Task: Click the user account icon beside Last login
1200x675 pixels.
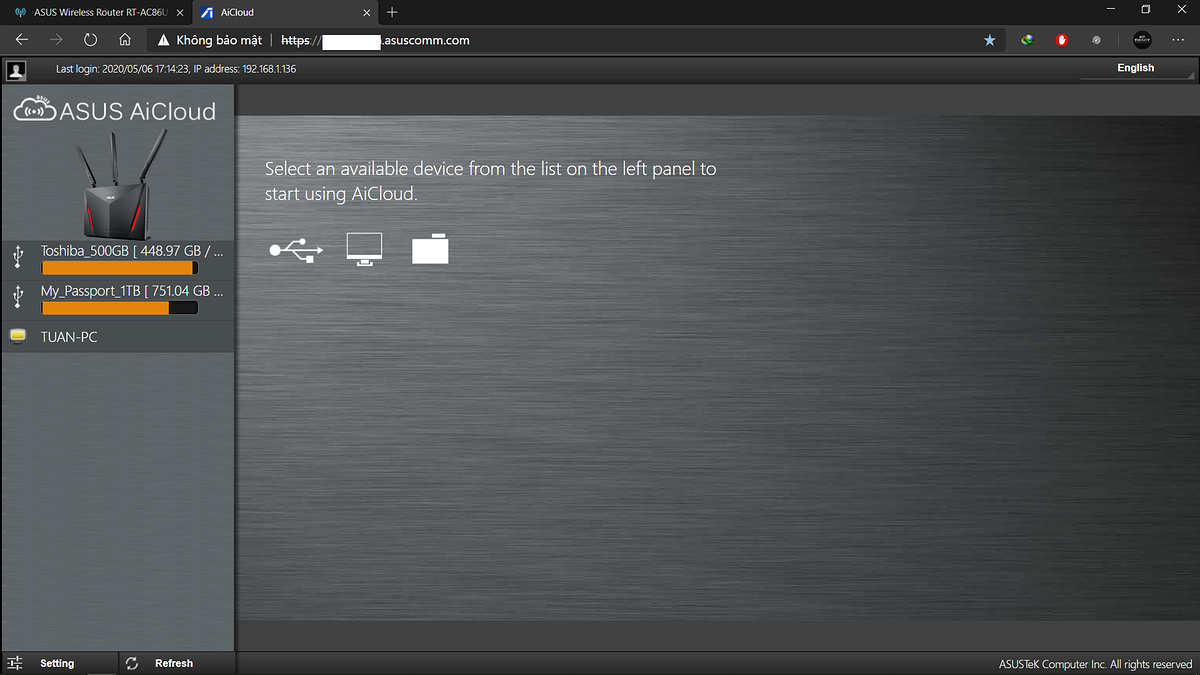Action: click(16, 70)
